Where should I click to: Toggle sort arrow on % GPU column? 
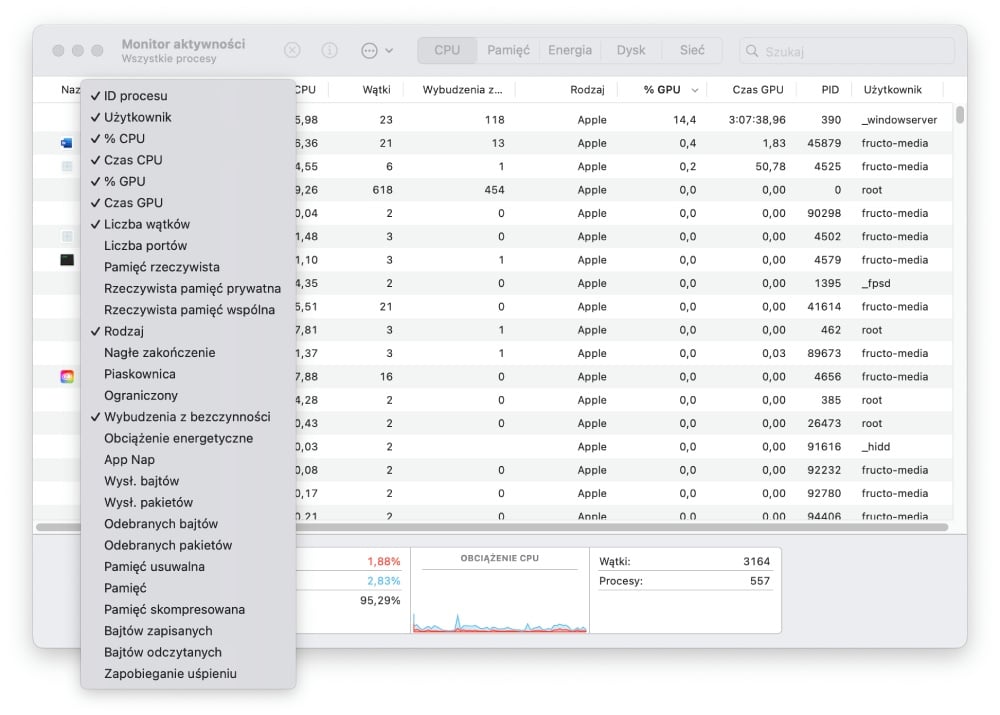pyautogui.click(x=695, y=90)
